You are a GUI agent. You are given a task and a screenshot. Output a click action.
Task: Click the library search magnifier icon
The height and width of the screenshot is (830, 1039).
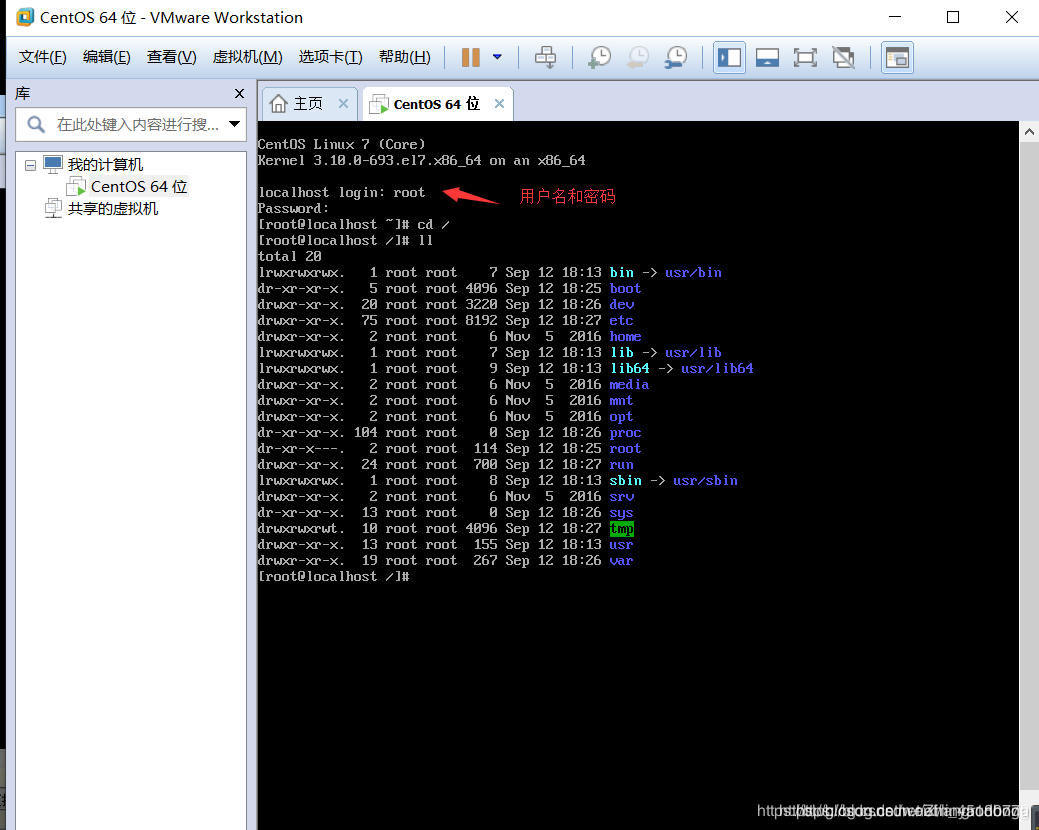(36, 124)
